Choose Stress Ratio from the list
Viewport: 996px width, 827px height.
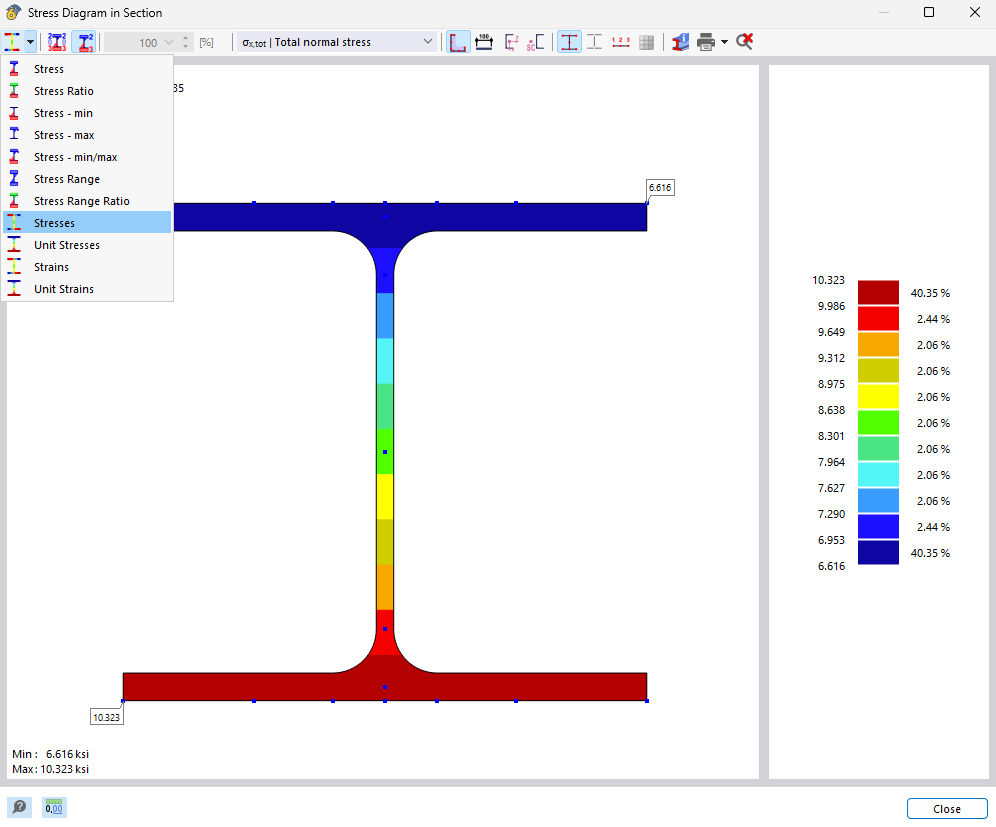coord(64,90)
